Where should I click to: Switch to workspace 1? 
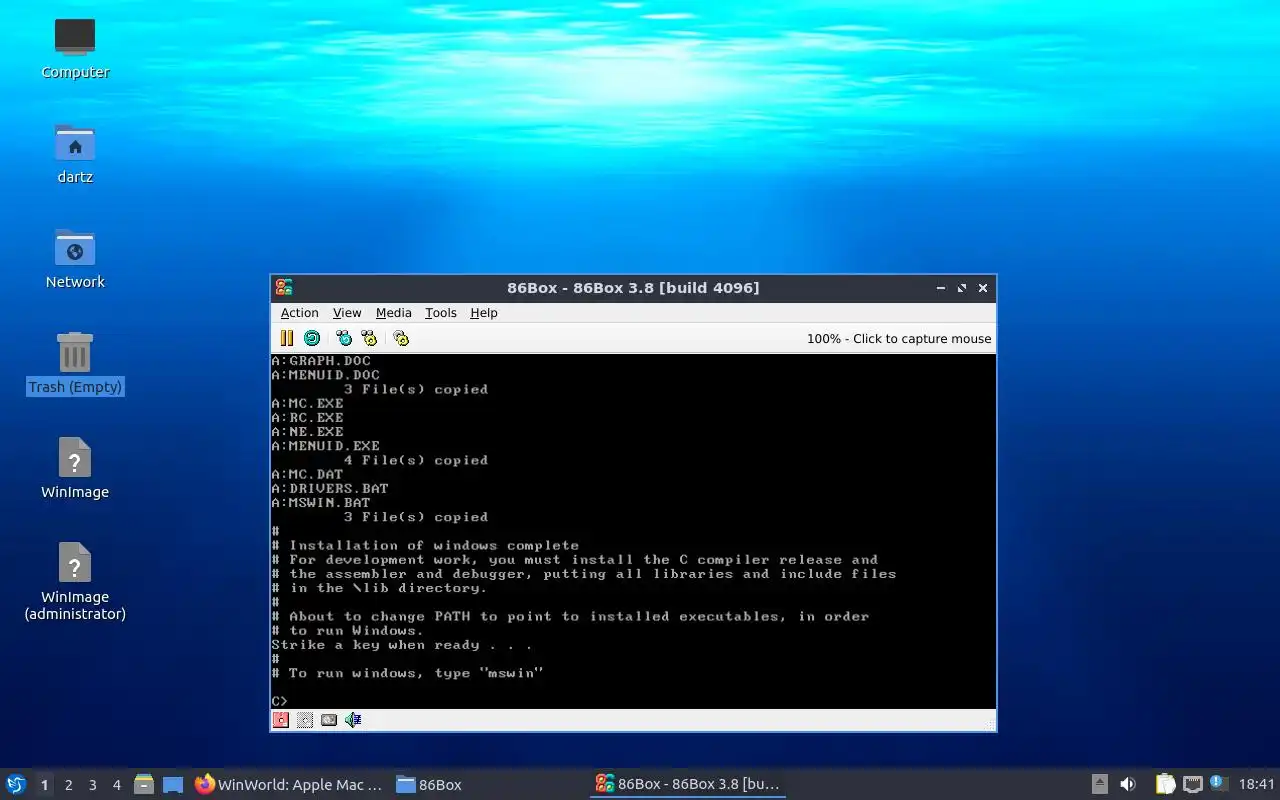(x=44, y=785)
